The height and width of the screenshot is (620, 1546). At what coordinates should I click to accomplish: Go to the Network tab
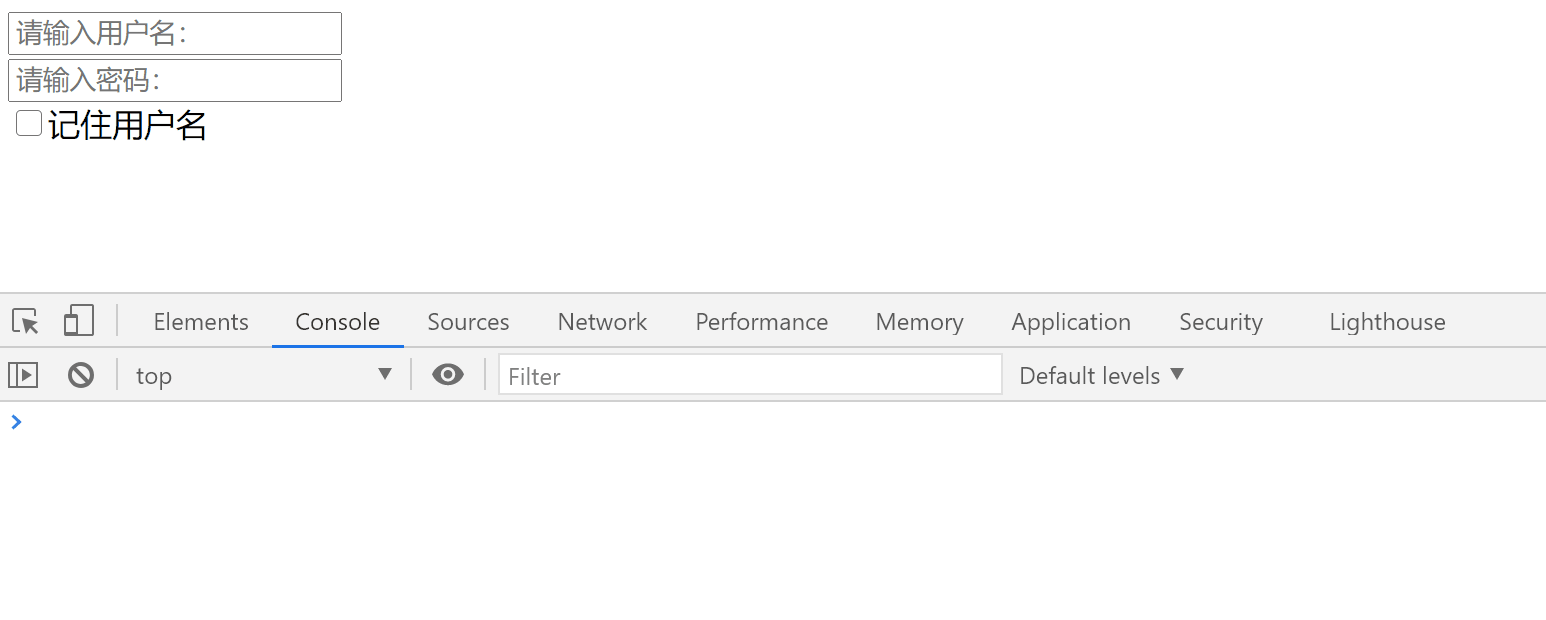click(x=602, y=322)
